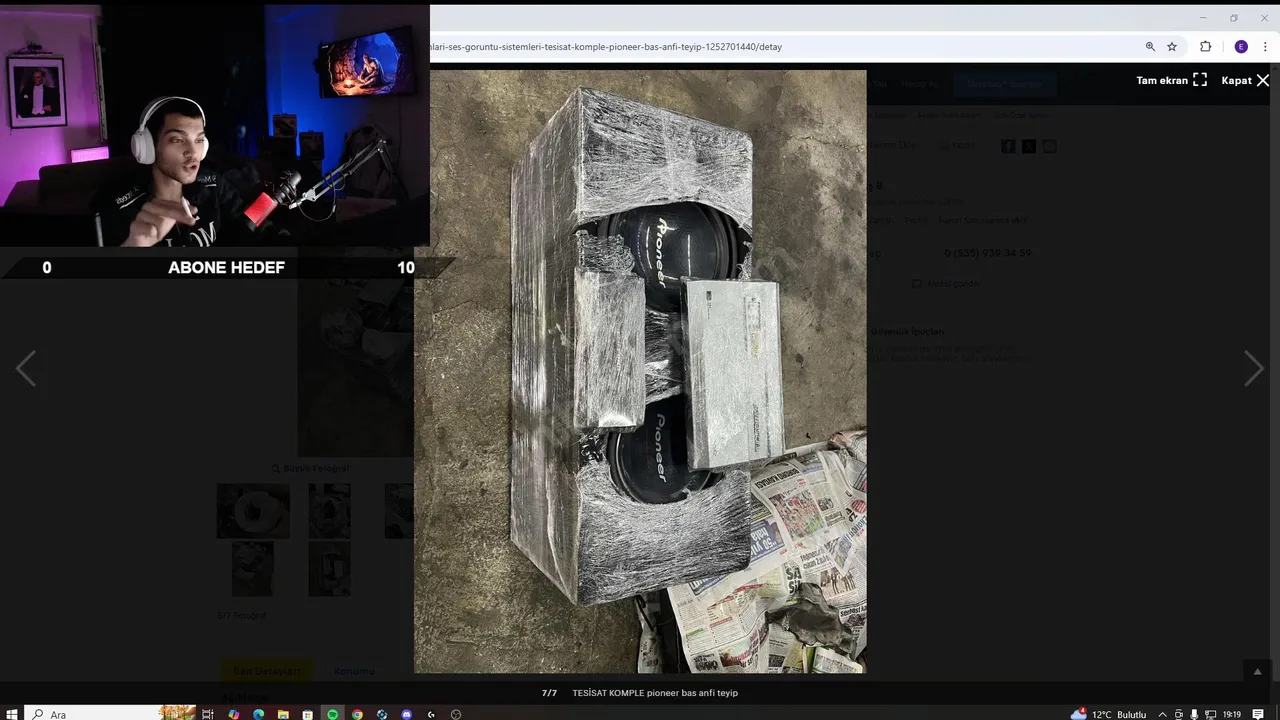The height and width of the screenshot is (720, 1280).
Task: Open the Chrome profile avatar E
Action: coord(1241,47)
